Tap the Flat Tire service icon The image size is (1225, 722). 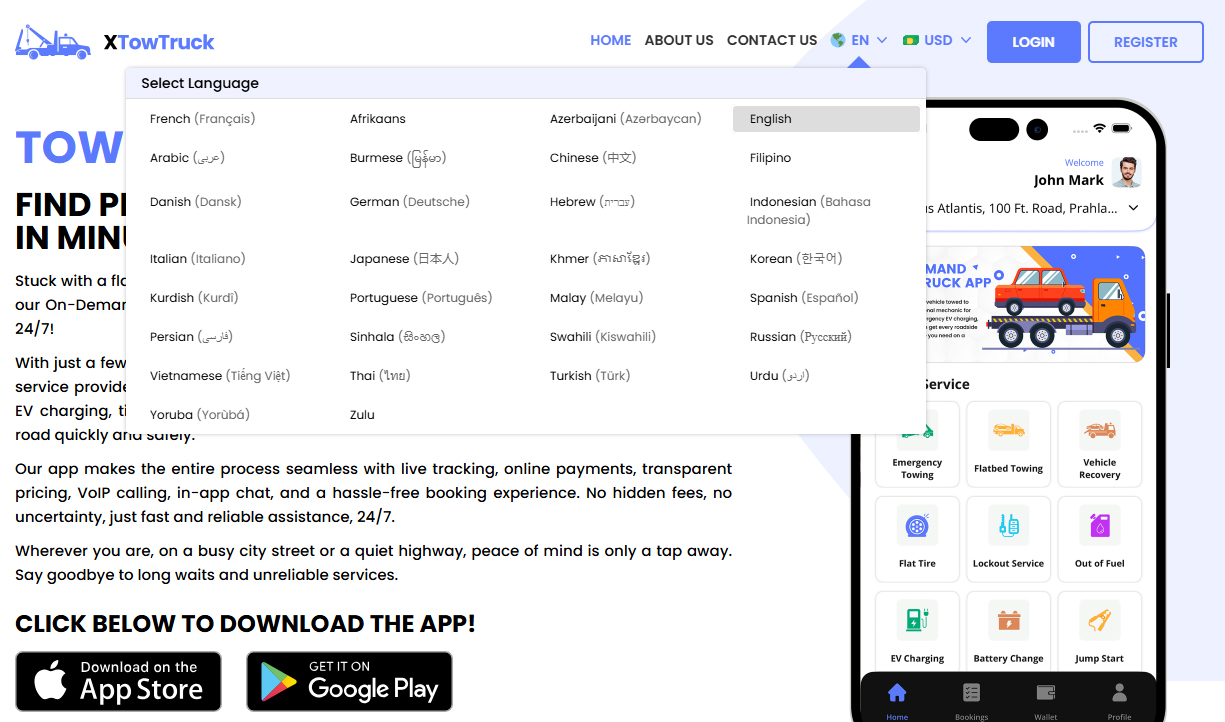(x=916, y=526)
